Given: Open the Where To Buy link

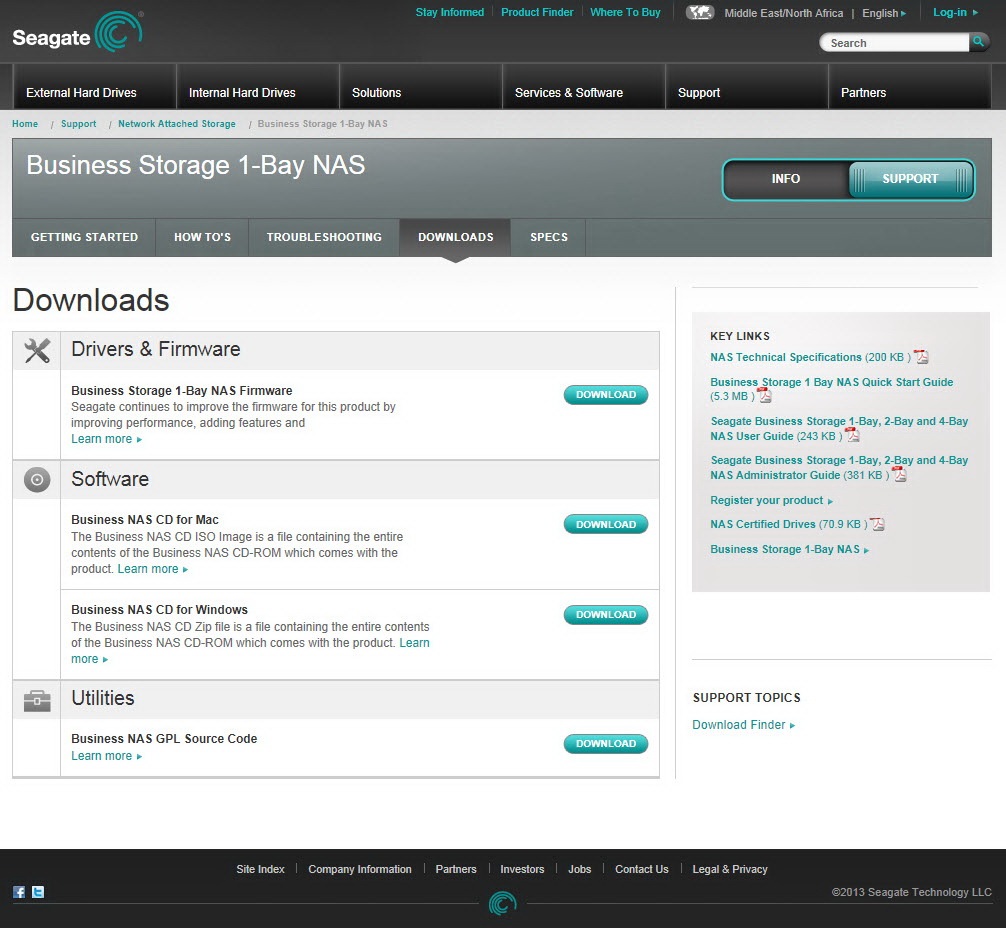Looking at the screenshot, I should click(x=625, y=12).
